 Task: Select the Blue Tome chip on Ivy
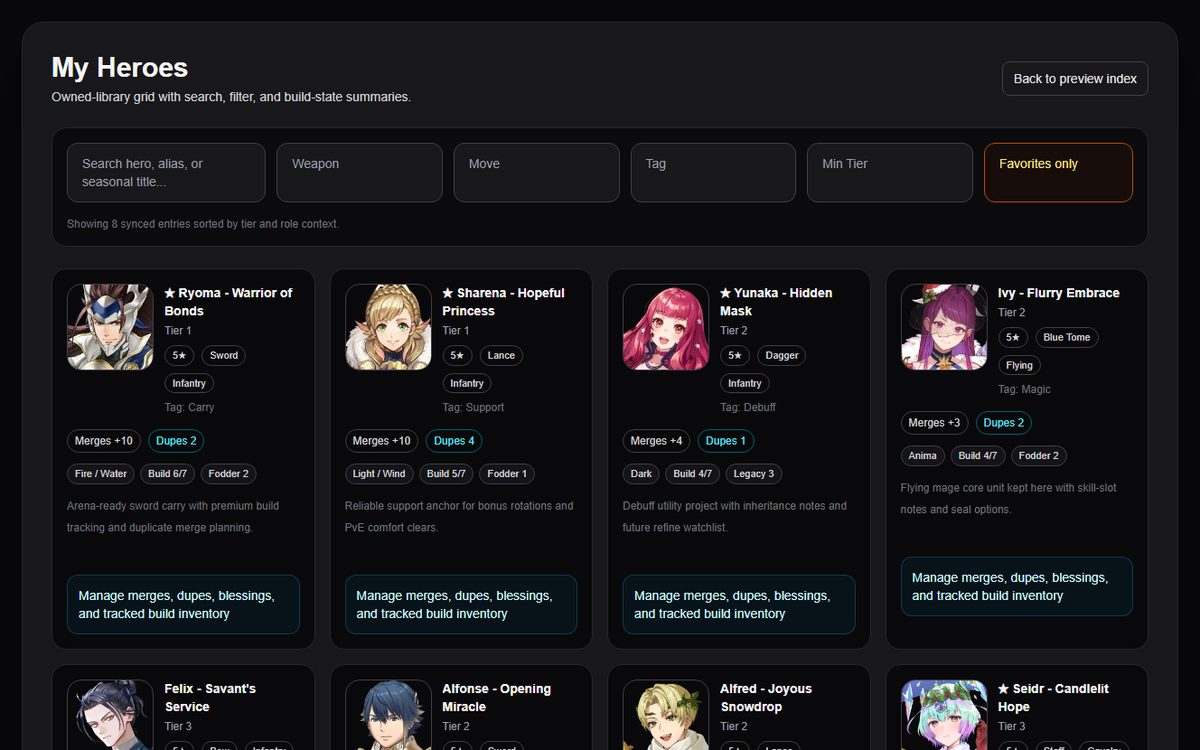click(1067, 337)
